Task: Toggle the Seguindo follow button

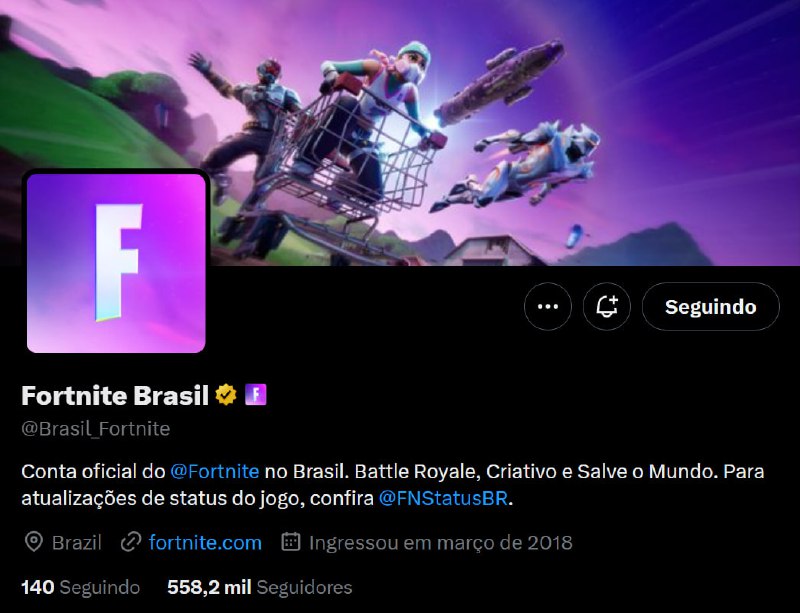Action: click(710, 306)
